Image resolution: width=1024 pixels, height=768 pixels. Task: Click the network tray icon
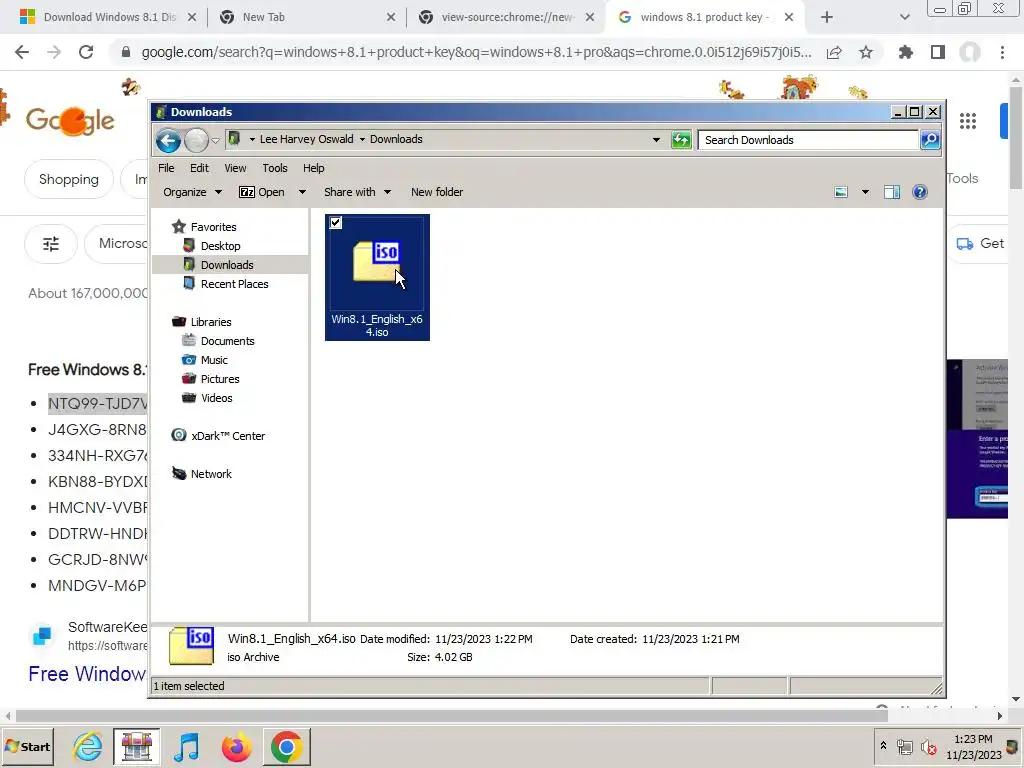coord(904,746)
